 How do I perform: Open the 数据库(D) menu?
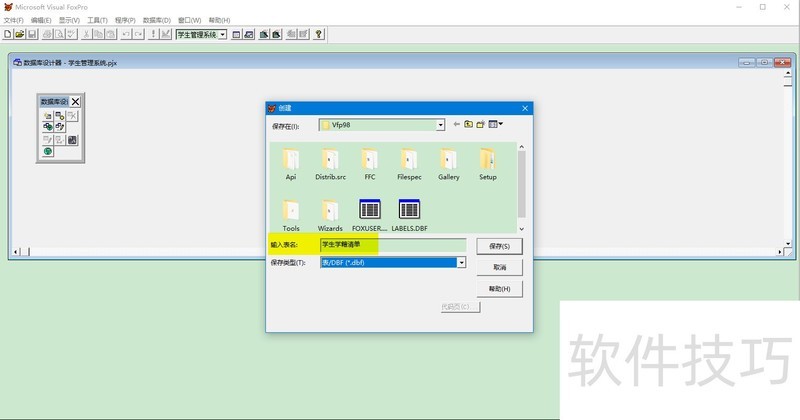[157, 20]
